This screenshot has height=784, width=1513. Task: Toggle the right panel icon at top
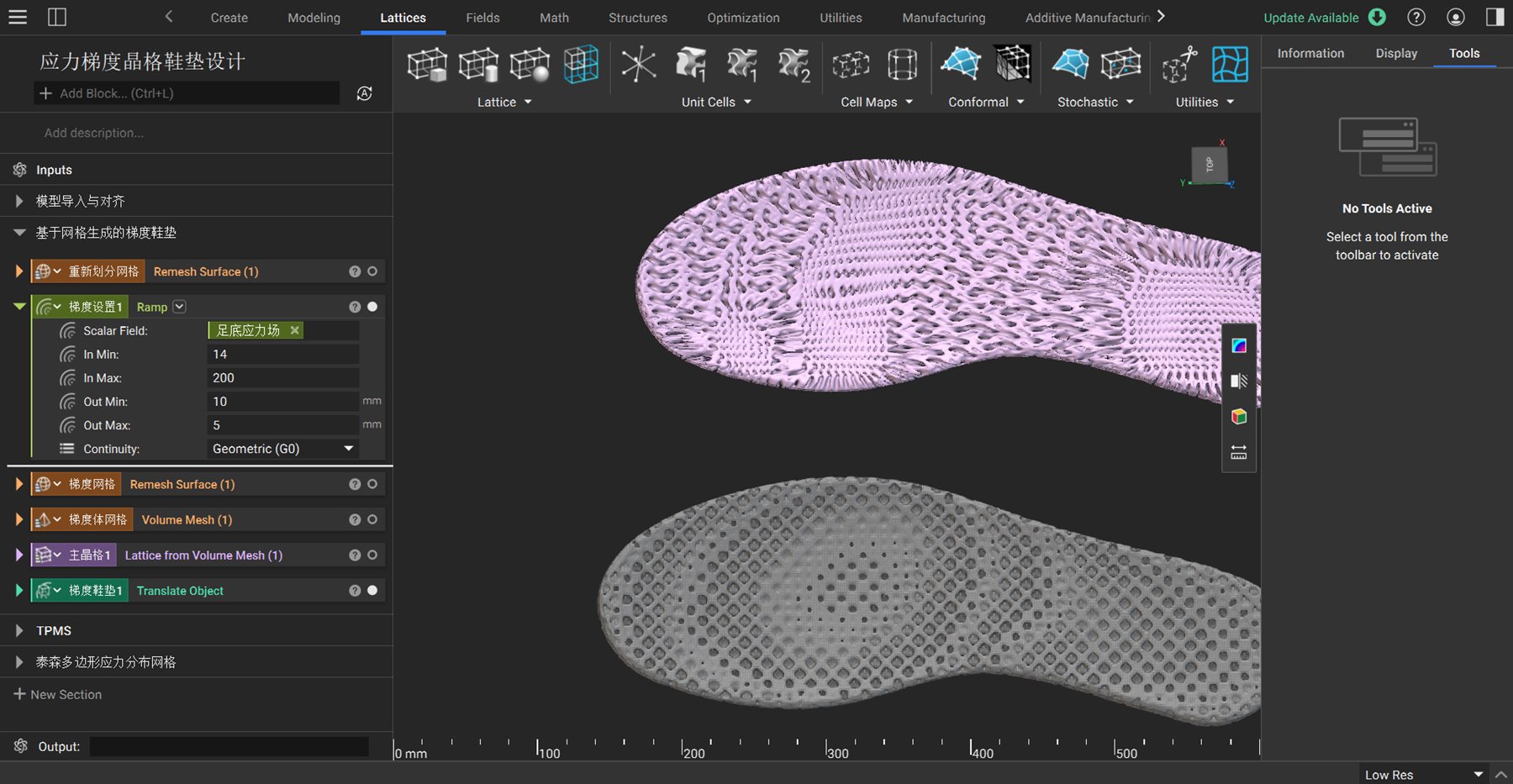pyautogui.click(x=1495, y=17)
